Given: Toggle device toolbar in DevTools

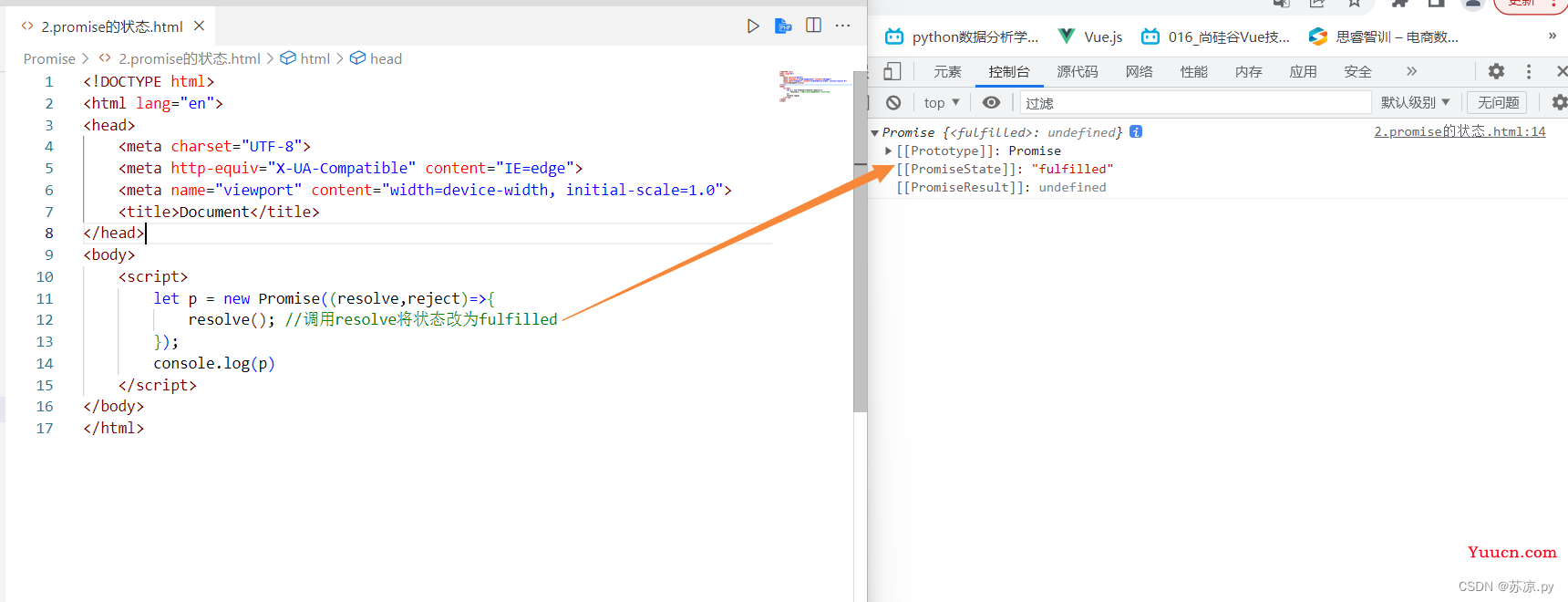Looking at the screenshot, I should (892, 71).
